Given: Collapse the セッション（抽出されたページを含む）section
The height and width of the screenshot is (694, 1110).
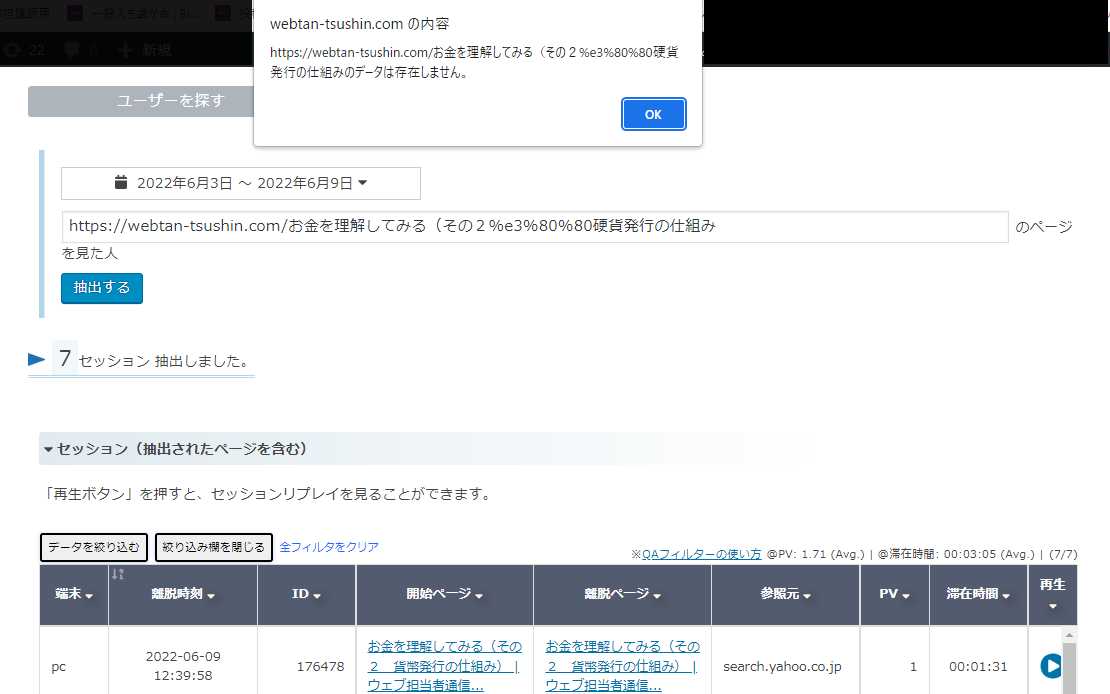Looking at the screenshot, I should click(47, 449).
